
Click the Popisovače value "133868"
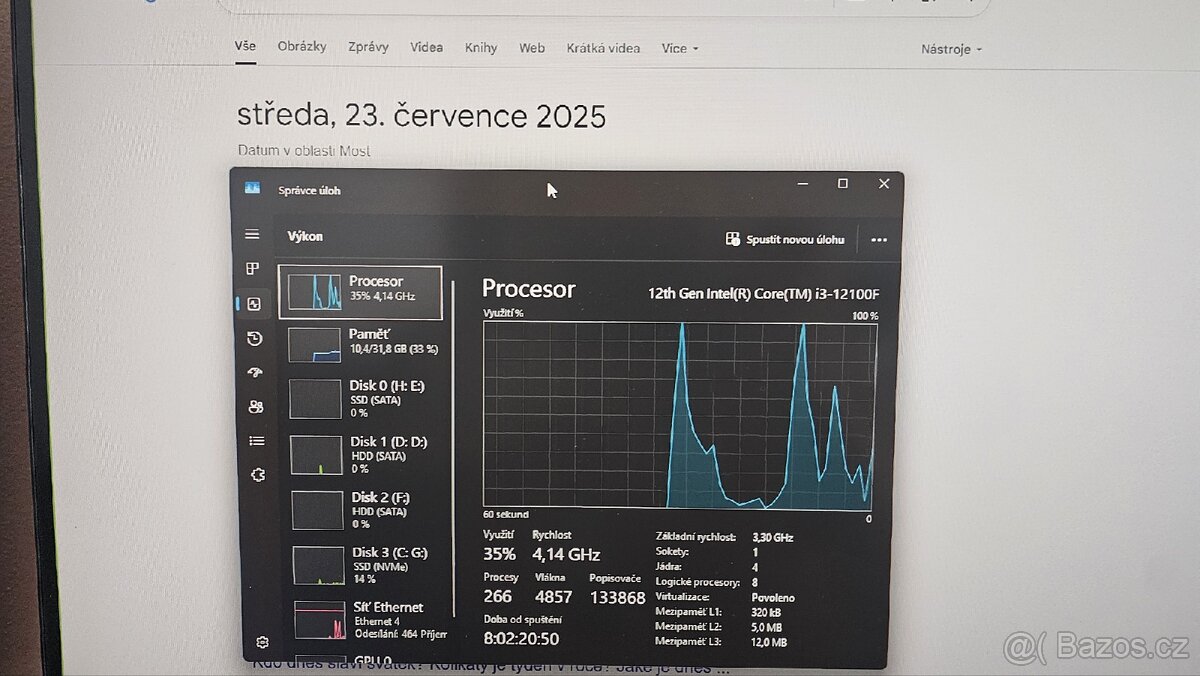tap(618, 597)
